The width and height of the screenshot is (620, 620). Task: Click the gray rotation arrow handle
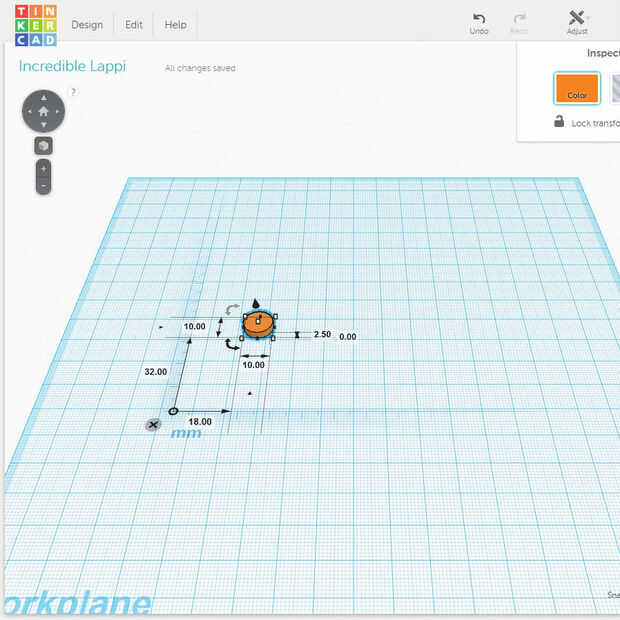[x=232, y=309]
